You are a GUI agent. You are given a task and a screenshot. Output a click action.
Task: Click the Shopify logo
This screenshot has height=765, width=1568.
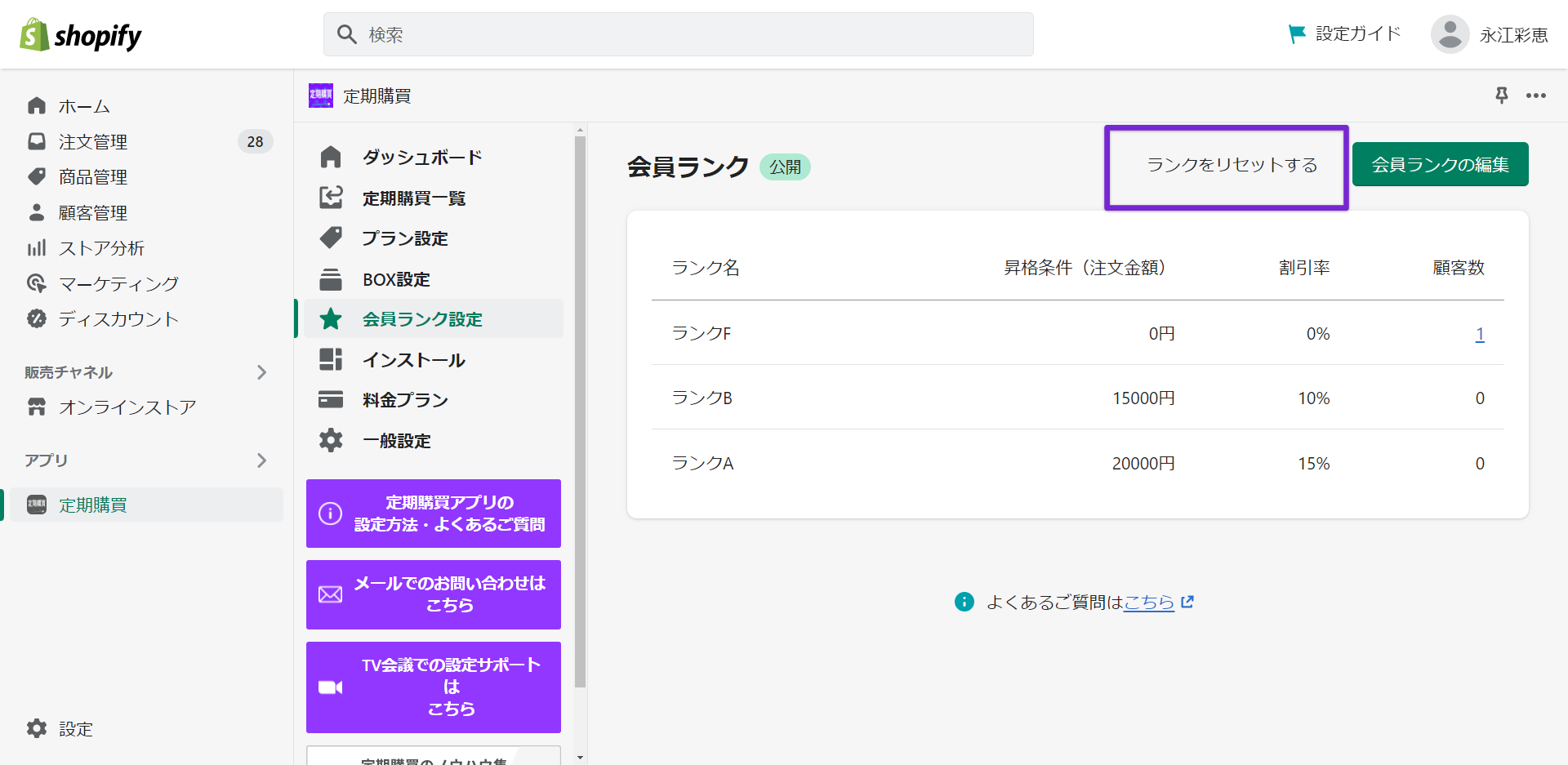coord(80,35)
